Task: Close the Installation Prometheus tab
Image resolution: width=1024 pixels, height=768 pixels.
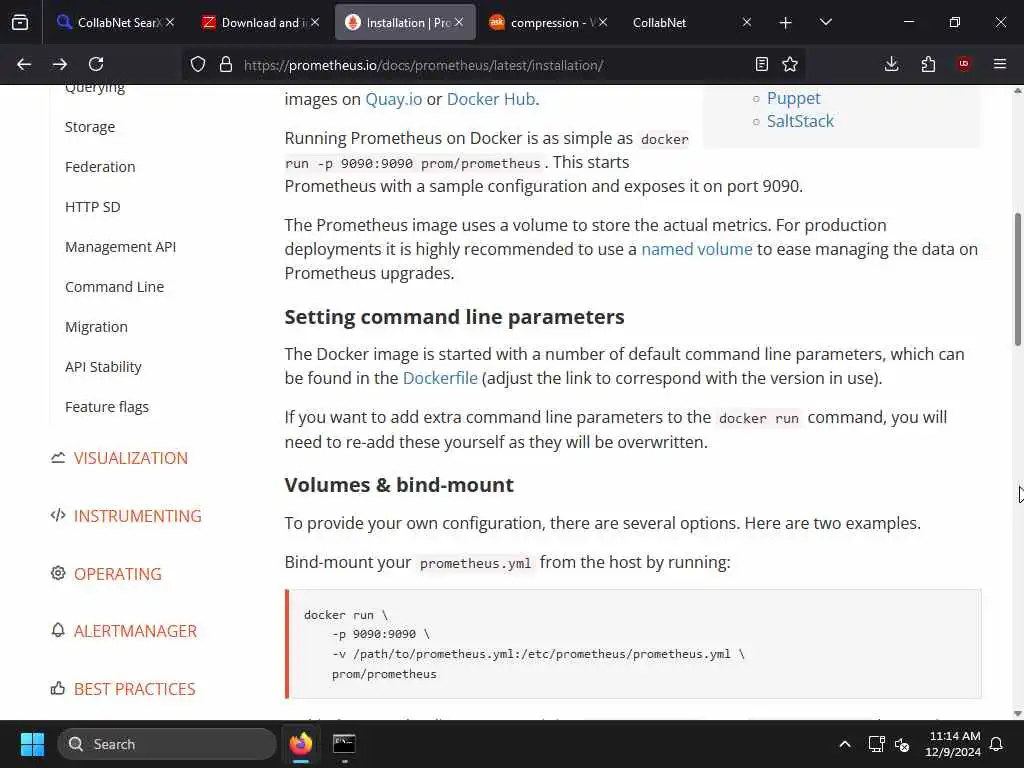Action: point(459,22)
